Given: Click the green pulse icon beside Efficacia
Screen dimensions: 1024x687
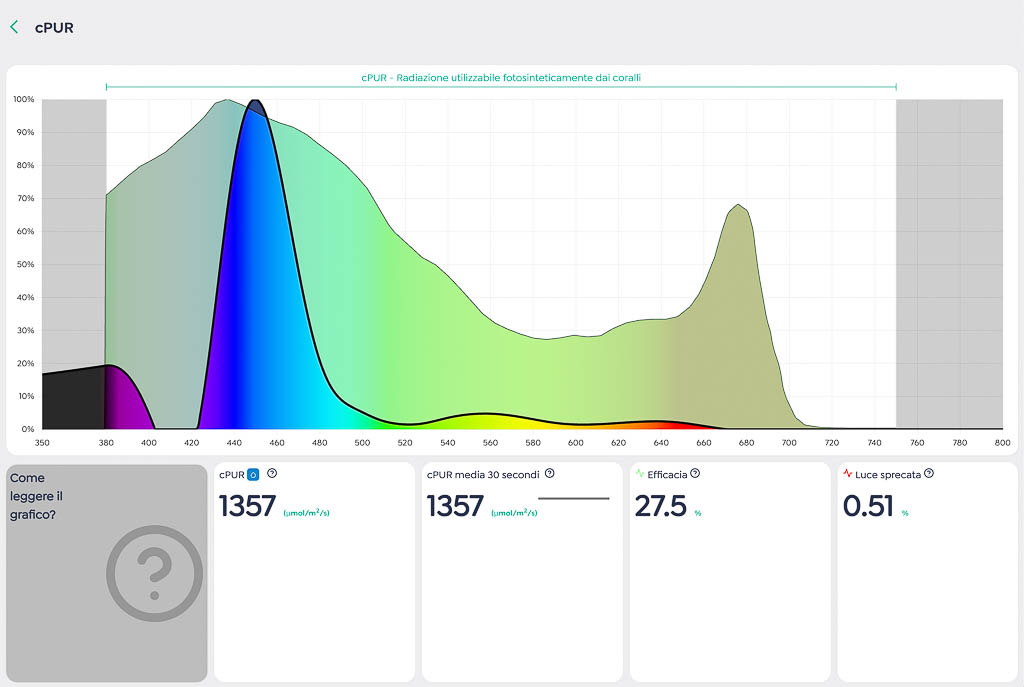Looking at the screenshot, I should click(640, 474).
